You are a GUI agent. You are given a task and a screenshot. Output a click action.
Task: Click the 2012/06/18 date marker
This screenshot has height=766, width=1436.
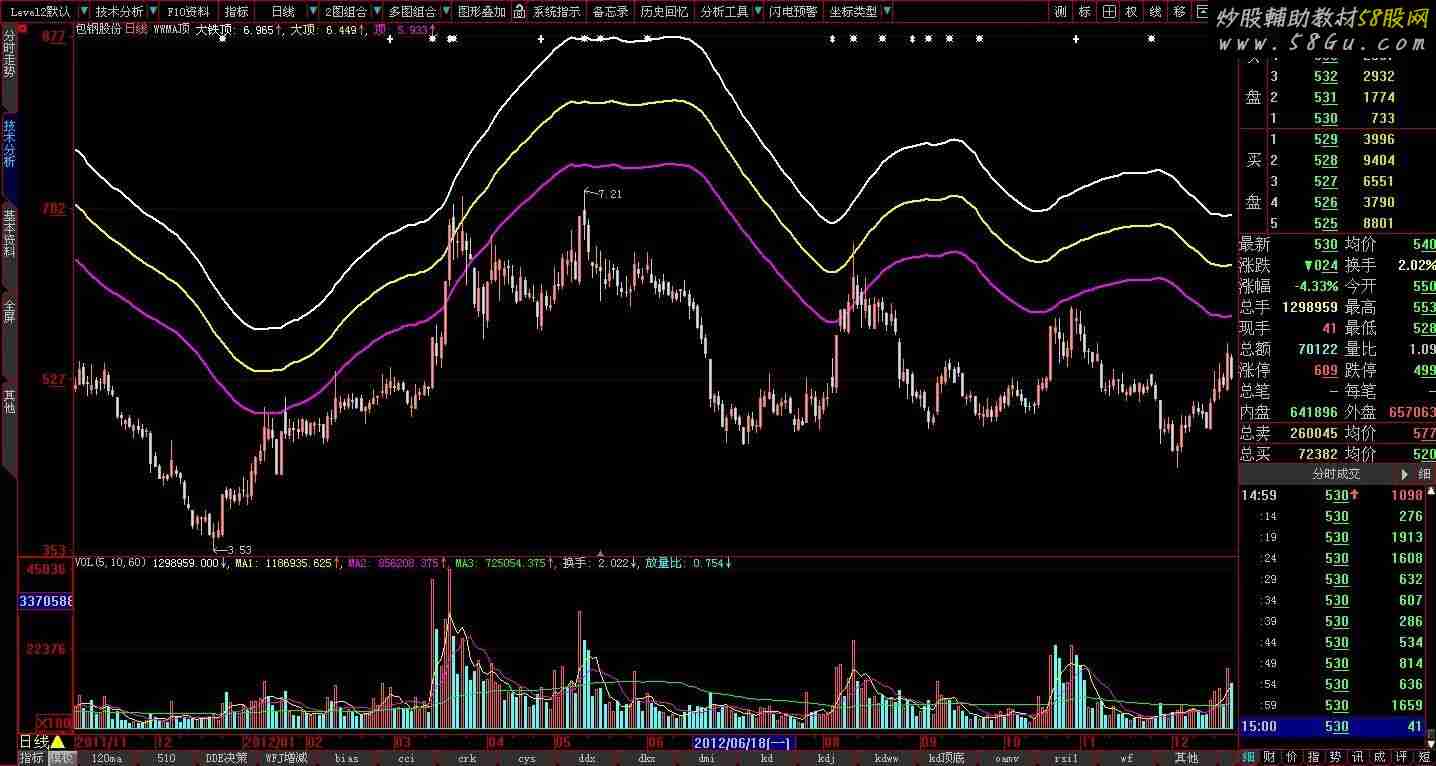click(744, 743)
